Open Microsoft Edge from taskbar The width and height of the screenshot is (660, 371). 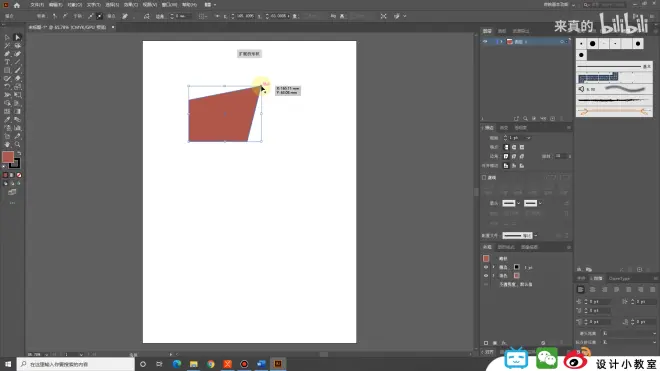(x=177, y=364)
